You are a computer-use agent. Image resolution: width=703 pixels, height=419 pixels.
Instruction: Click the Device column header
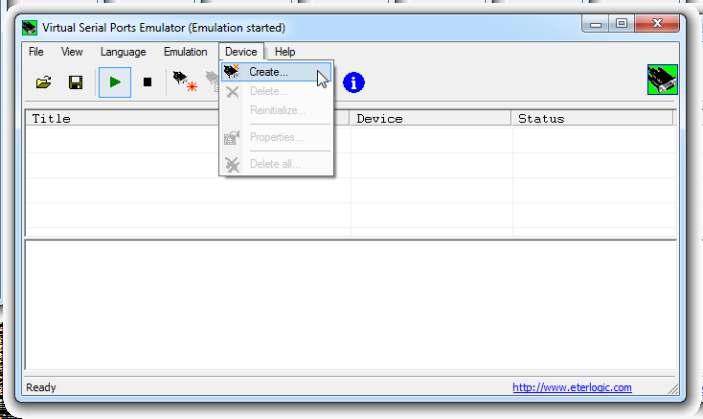[x=430, y=119]
